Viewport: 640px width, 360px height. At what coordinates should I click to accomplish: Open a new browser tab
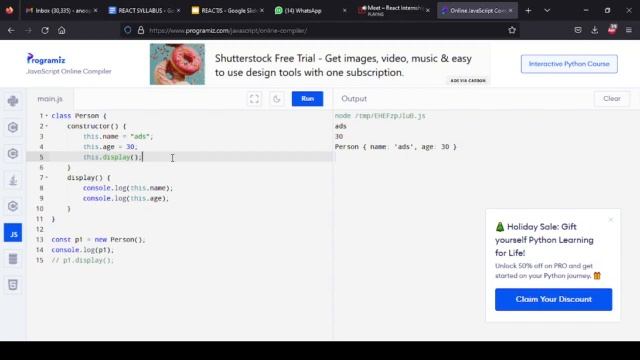(x=528, y=11)
